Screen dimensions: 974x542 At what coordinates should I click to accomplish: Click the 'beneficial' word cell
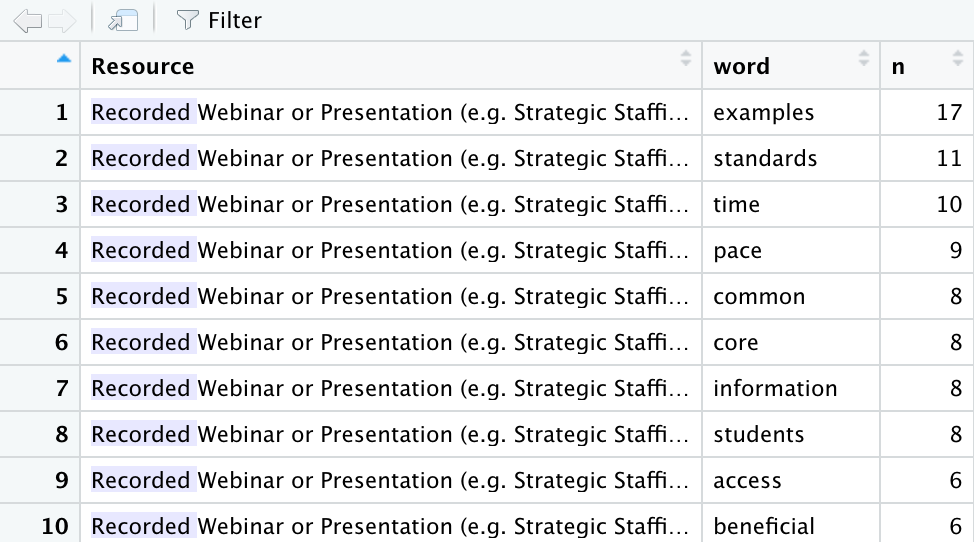(791, 526)
